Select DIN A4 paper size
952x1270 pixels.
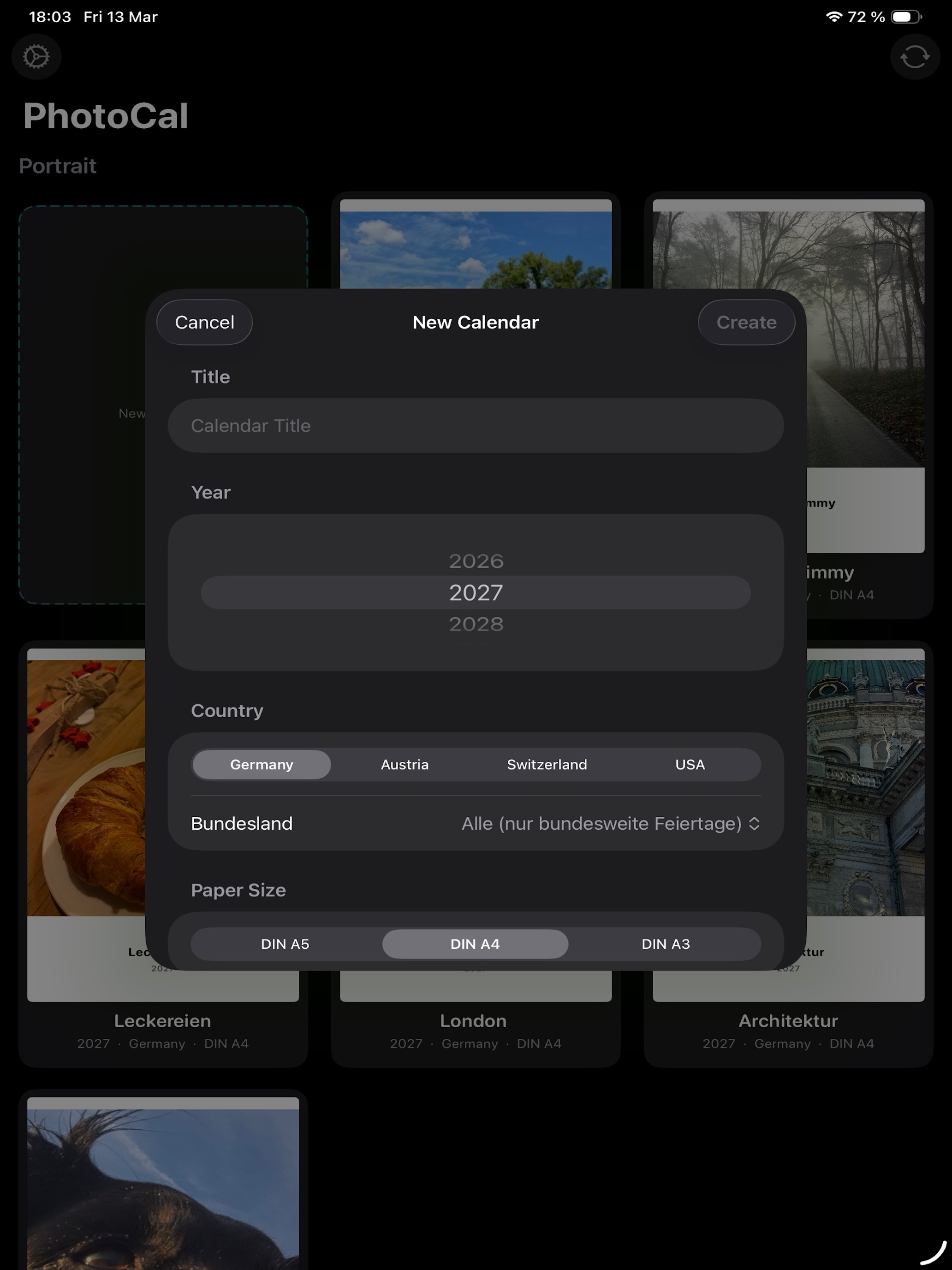click(x=475, y=944)
